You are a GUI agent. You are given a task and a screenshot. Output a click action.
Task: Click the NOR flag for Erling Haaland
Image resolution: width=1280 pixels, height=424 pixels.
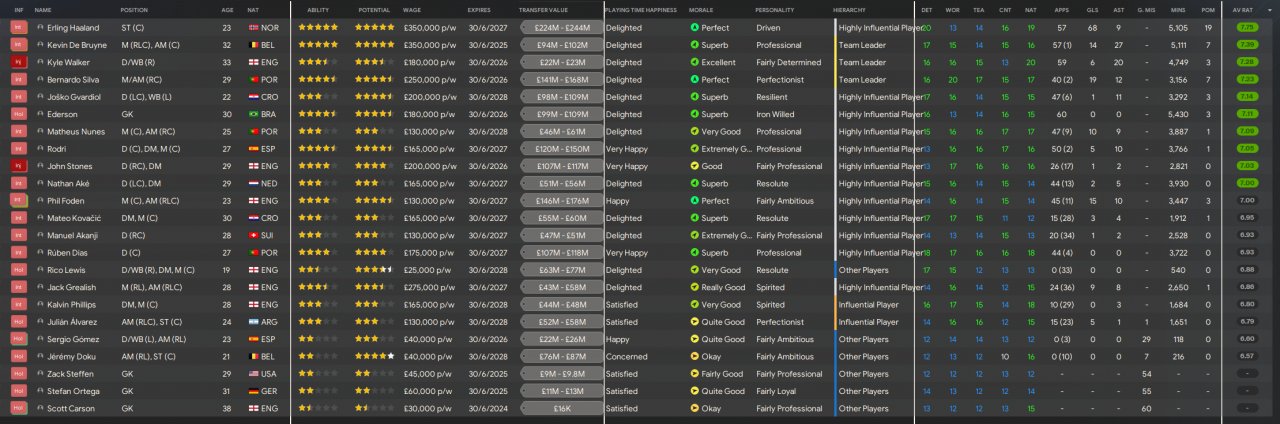click(x=252, y=28)
